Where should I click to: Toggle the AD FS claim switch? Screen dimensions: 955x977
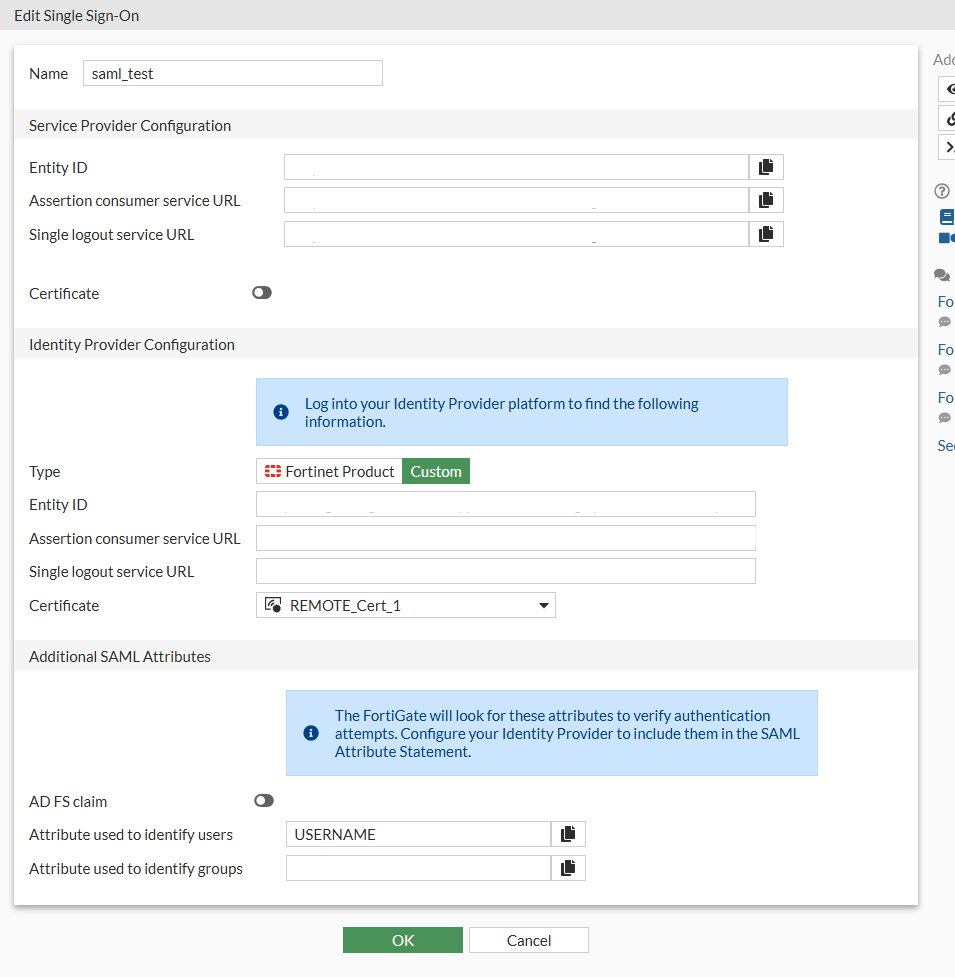point(264,801)
